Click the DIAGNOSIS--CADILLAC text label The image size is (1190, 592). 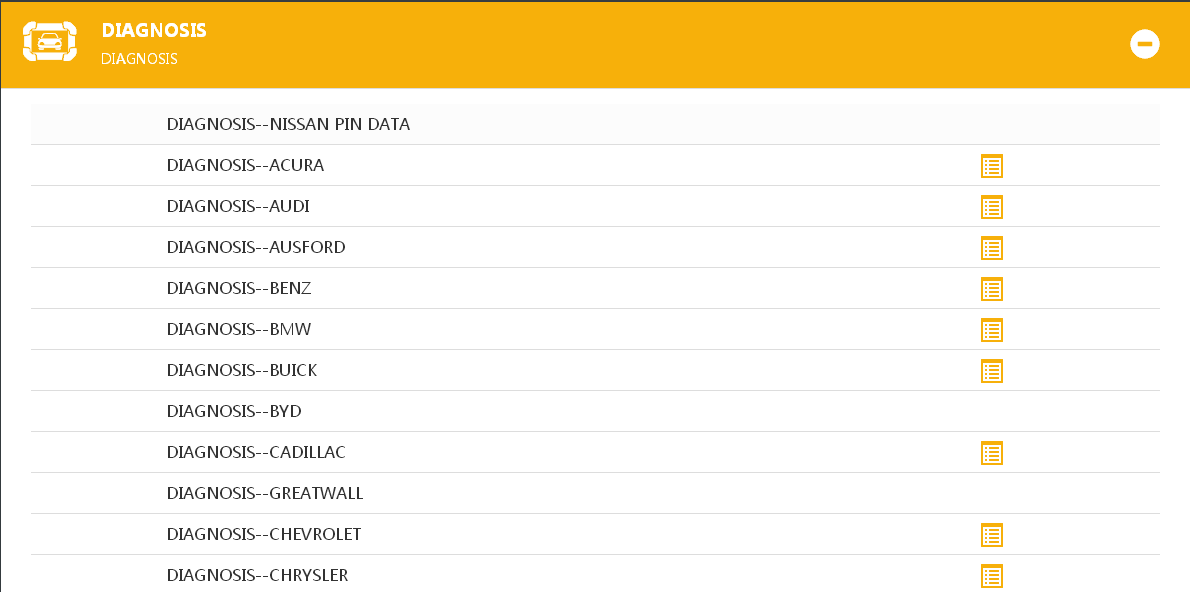click(256, 452)
